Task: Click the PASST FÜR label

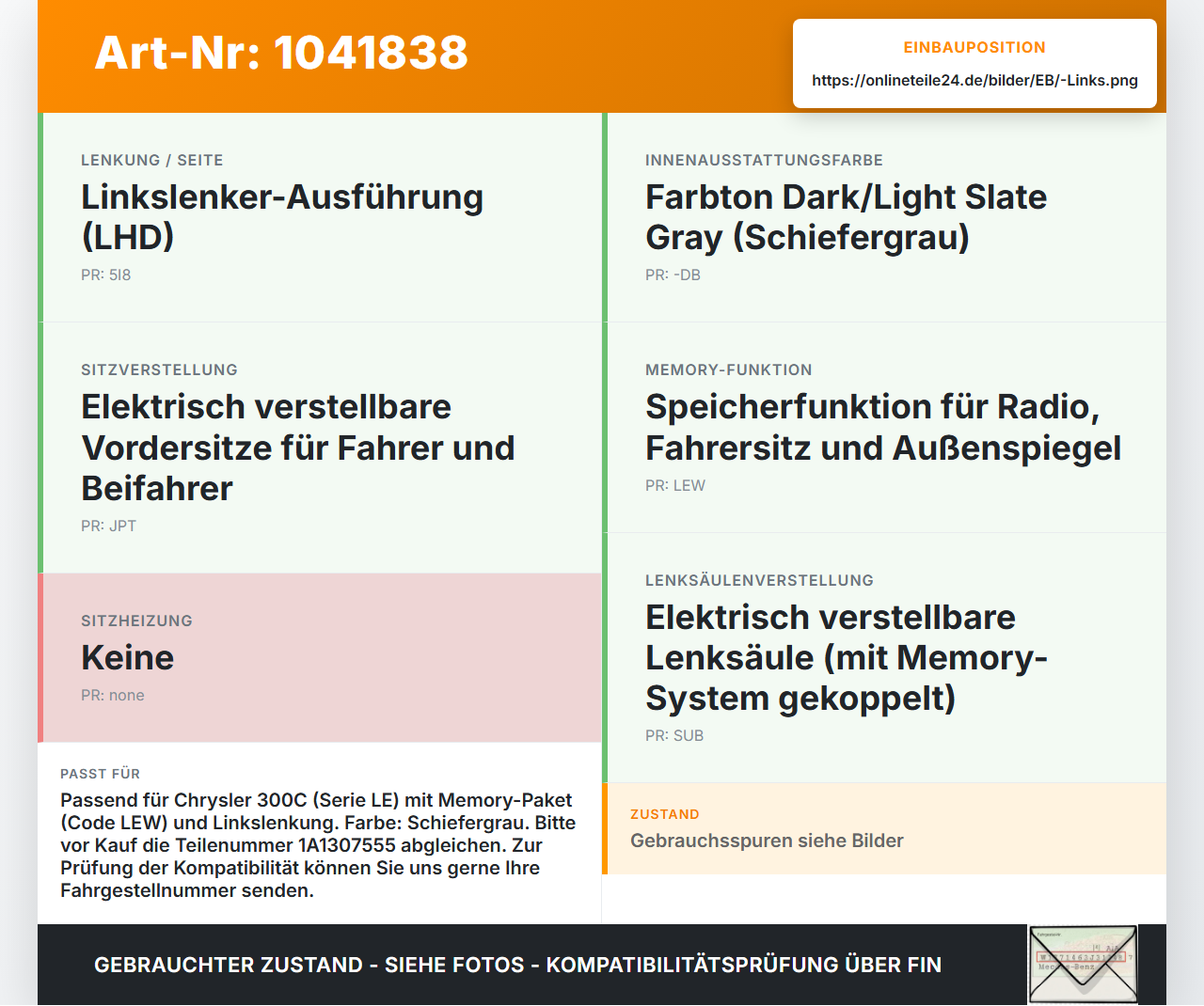Action: click(x=100, y=774)
